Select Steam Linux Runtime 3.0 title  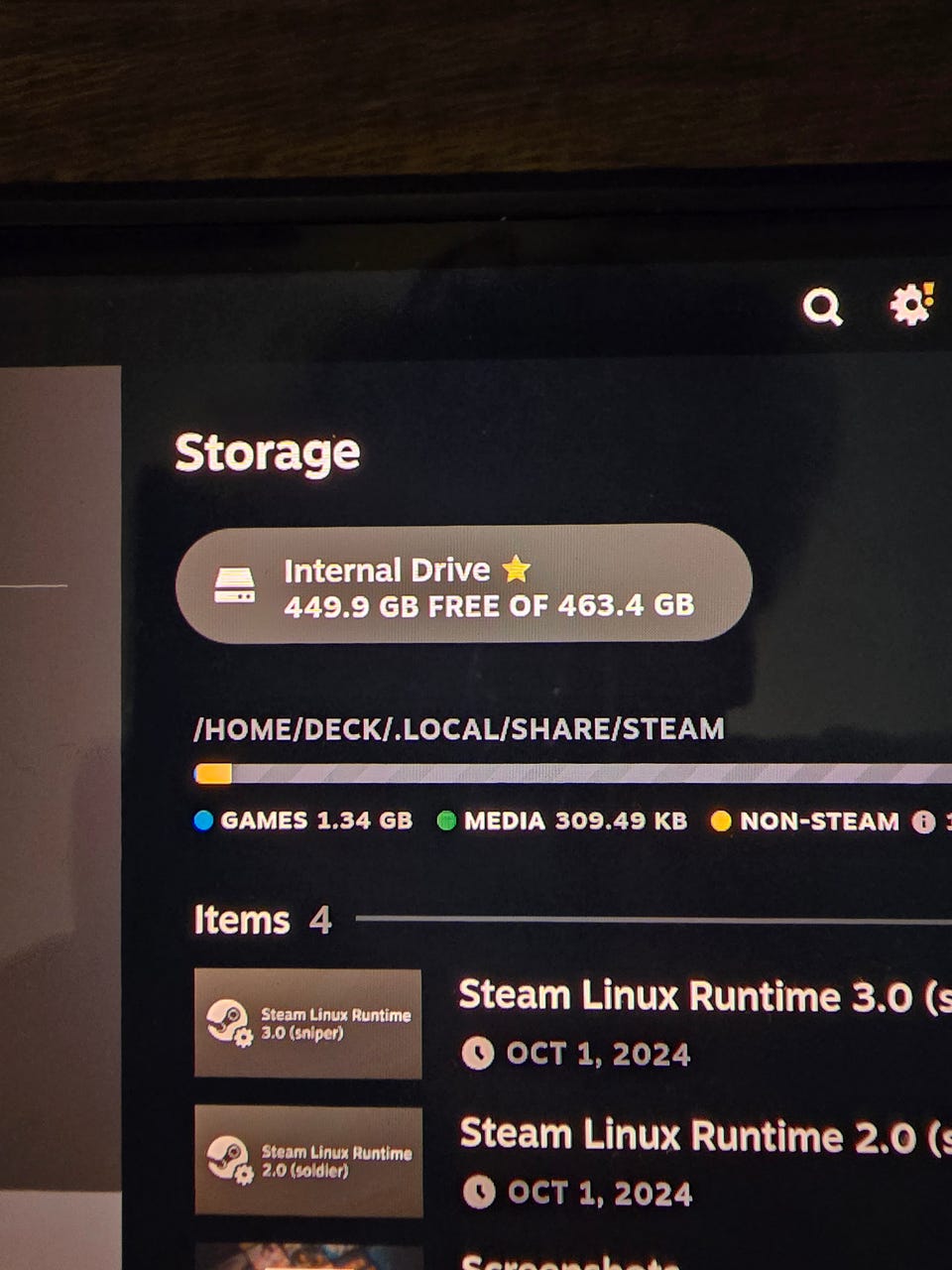coord(704,996)
